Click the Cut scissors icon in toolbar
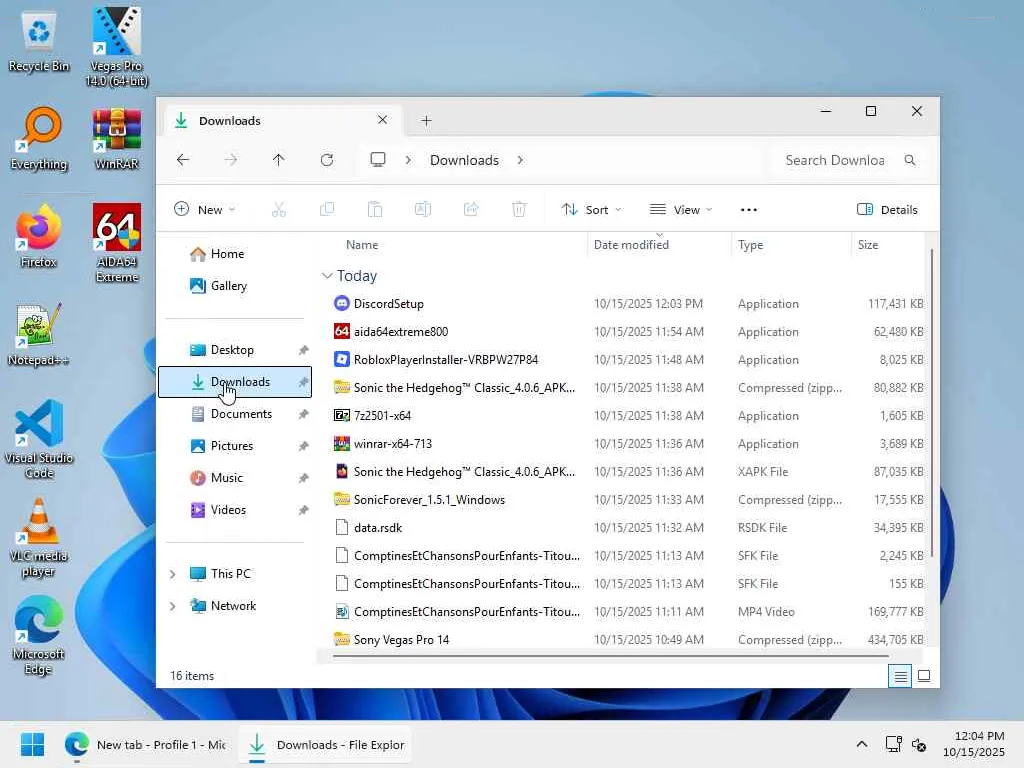The image size is (1024, 768). [x=279, y=210]
